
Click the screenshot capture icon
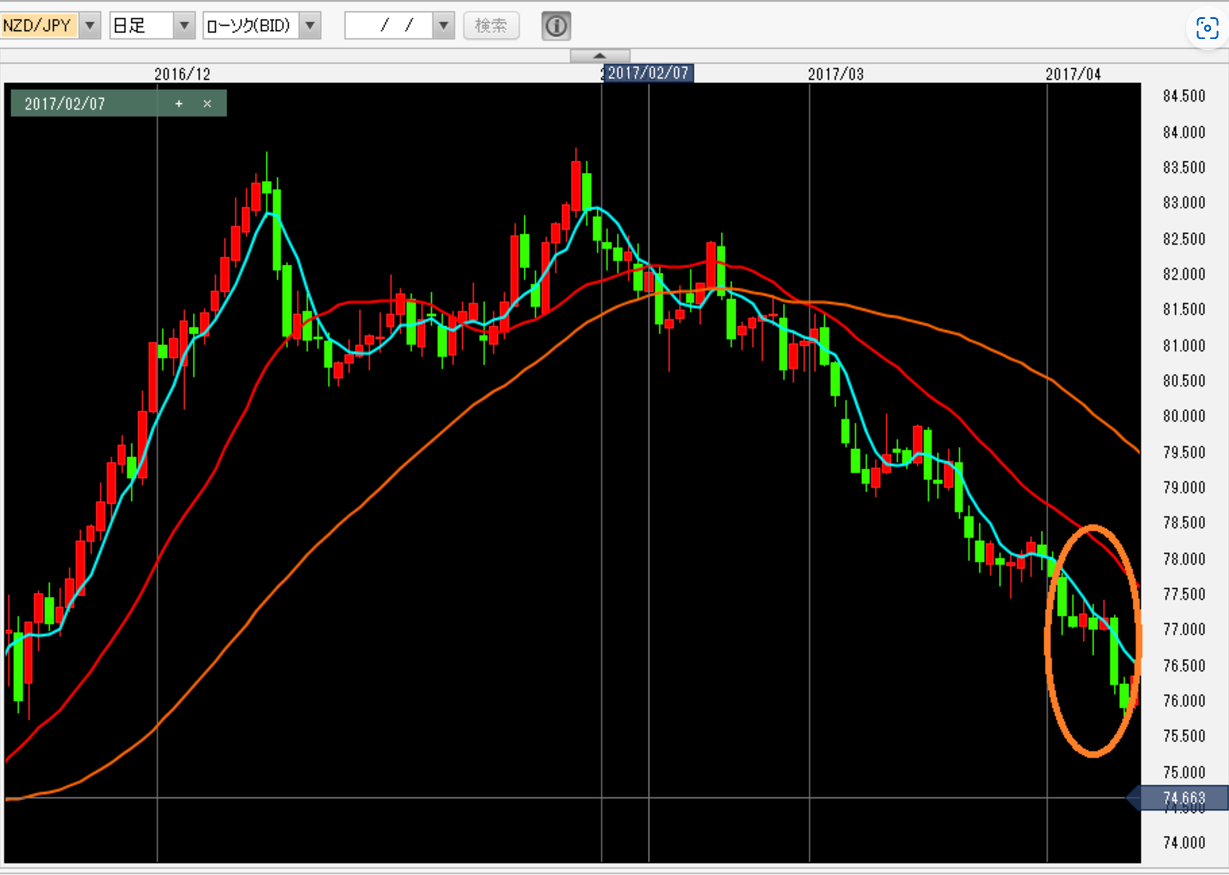[x=1206, y=29]
